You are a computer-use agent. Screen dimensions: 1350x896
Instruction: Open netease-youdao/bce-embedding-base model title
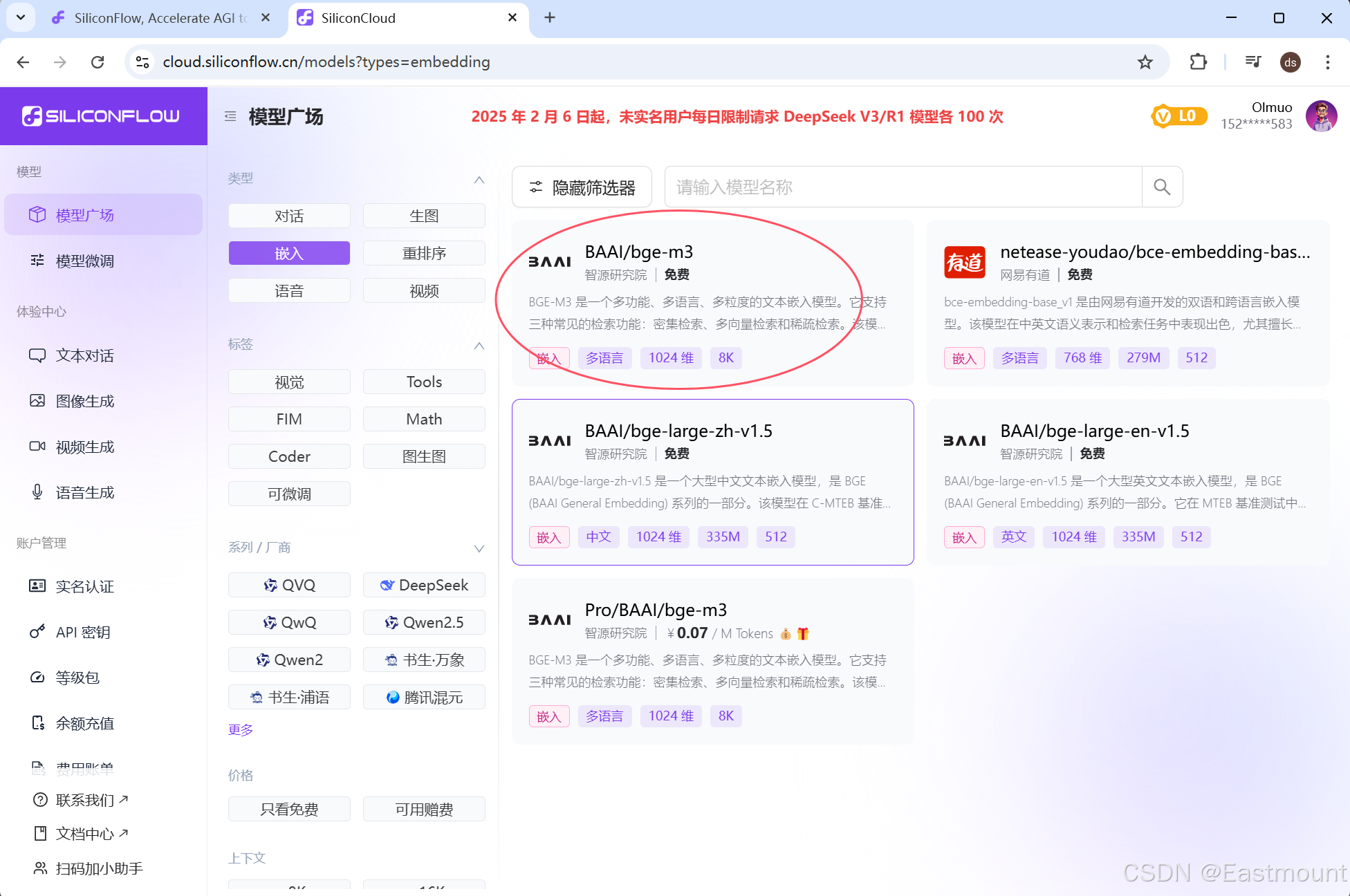pos(1155,252)
